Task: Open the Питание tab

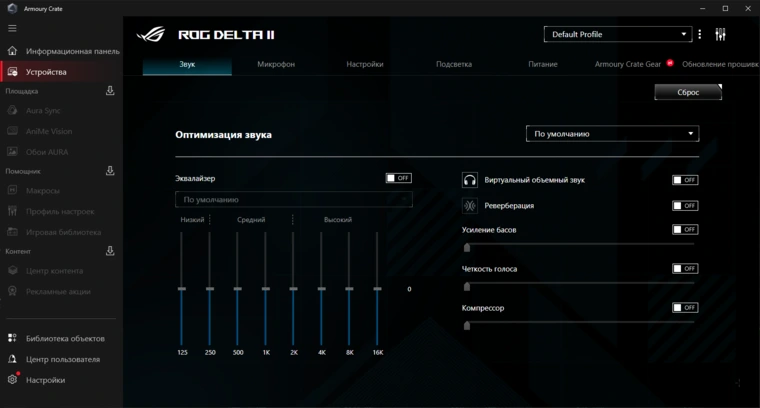Action: (x=542, y=64)
